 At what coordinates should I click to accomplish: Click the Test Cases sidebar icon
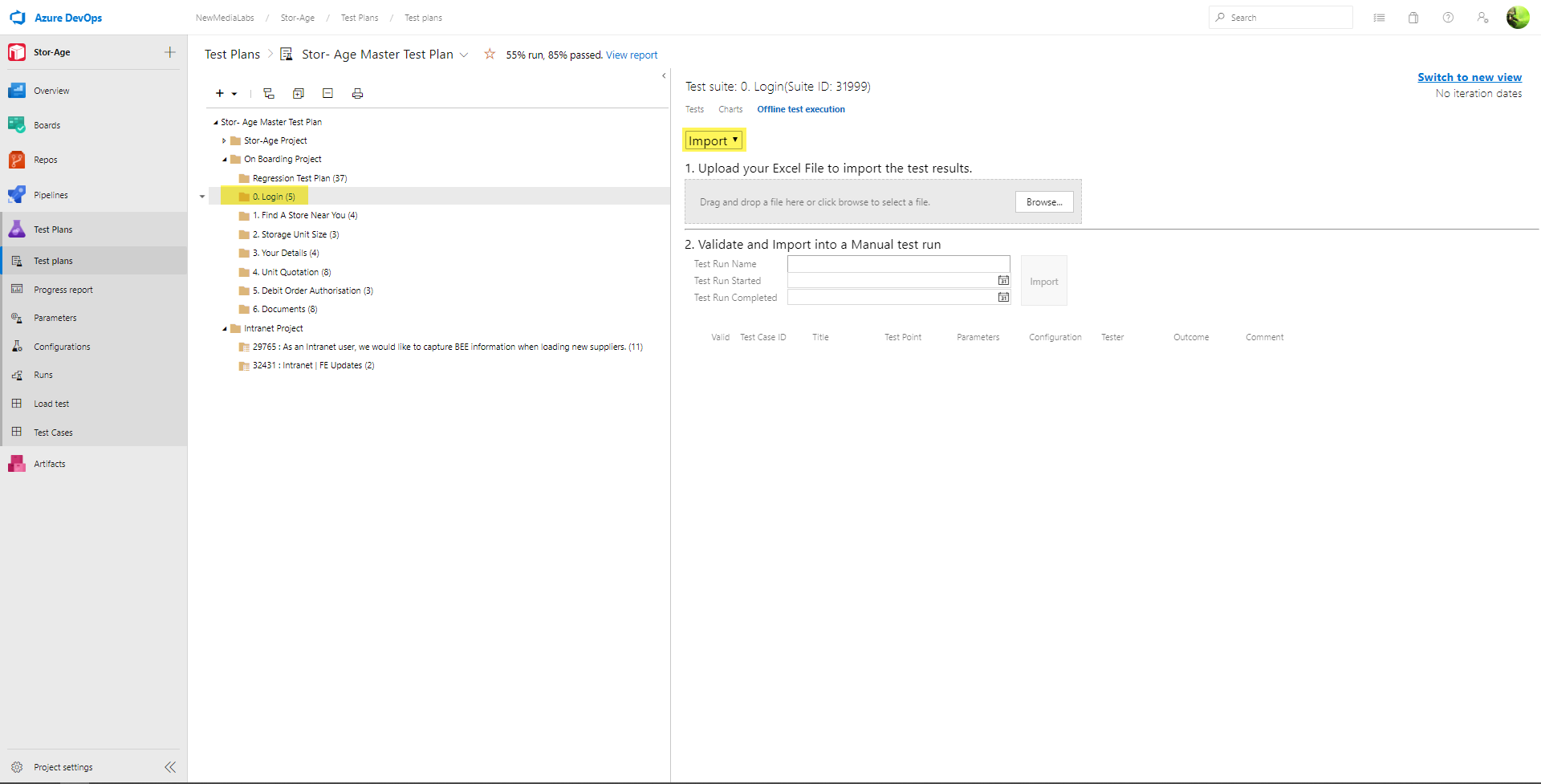click(x=17, y=432)
